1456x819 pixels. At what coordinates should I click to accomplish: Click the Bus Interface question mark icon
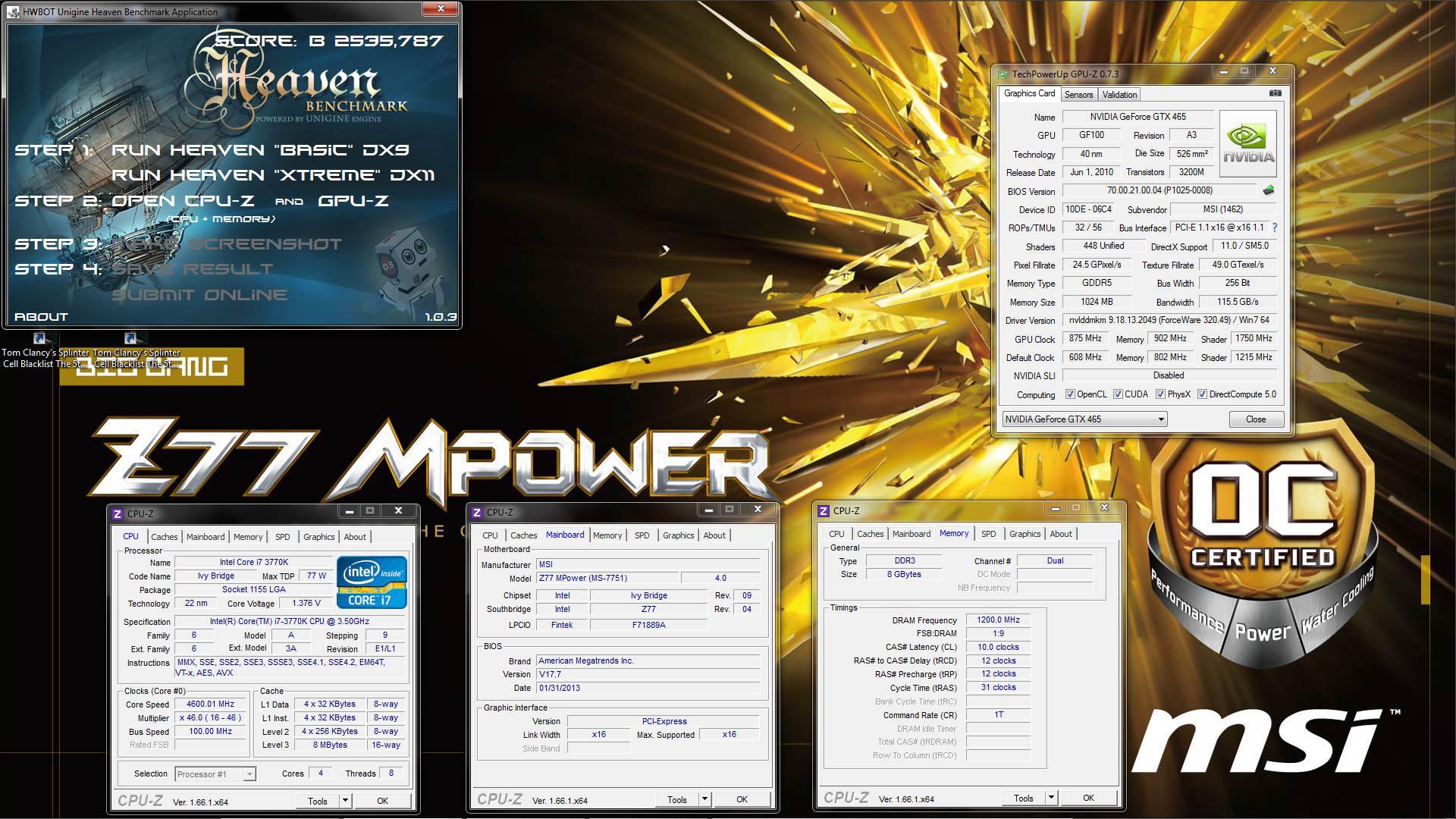click(1275, 227)
